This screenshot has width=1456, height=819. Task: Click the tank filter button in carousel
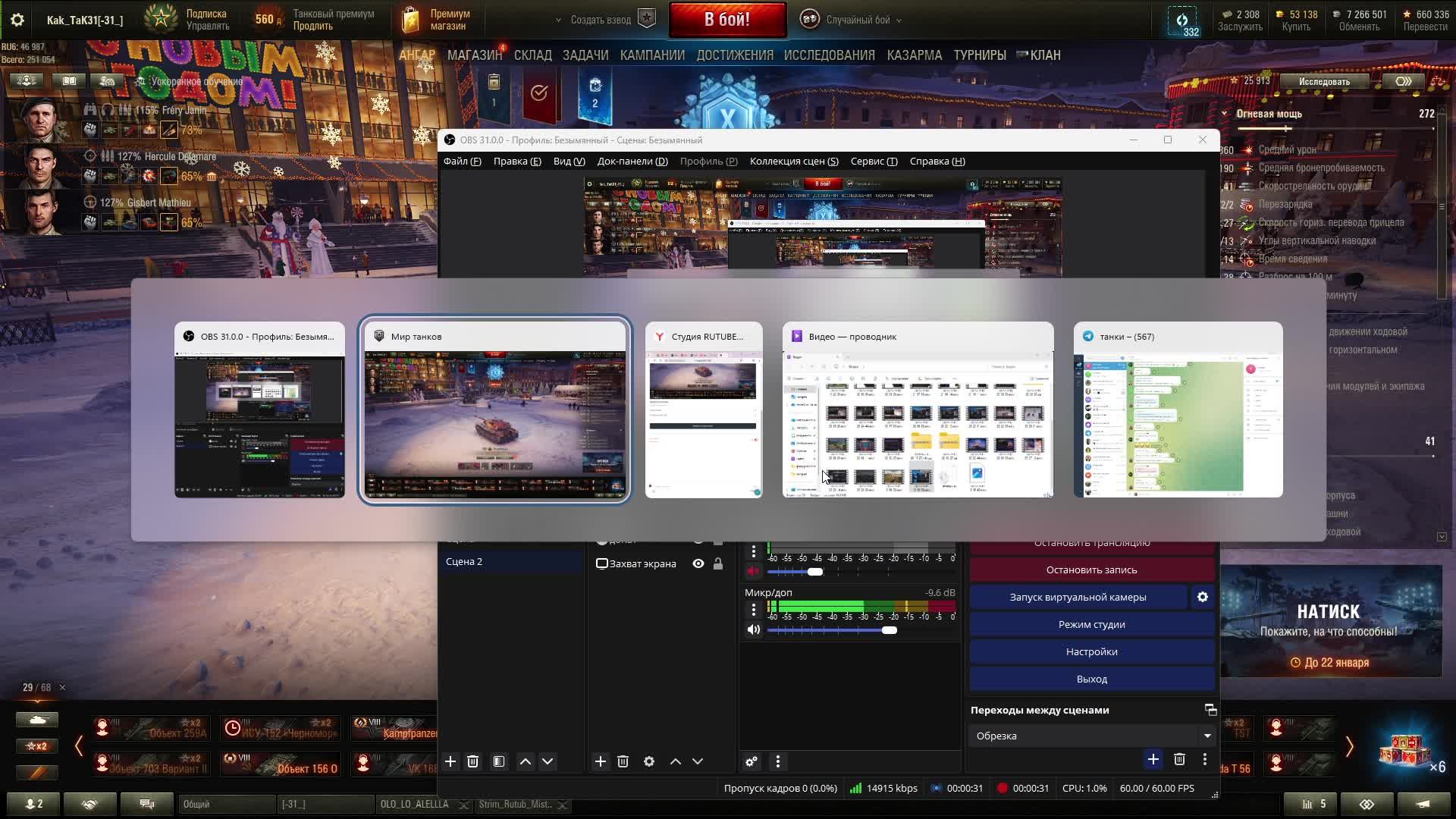(37, 719)
